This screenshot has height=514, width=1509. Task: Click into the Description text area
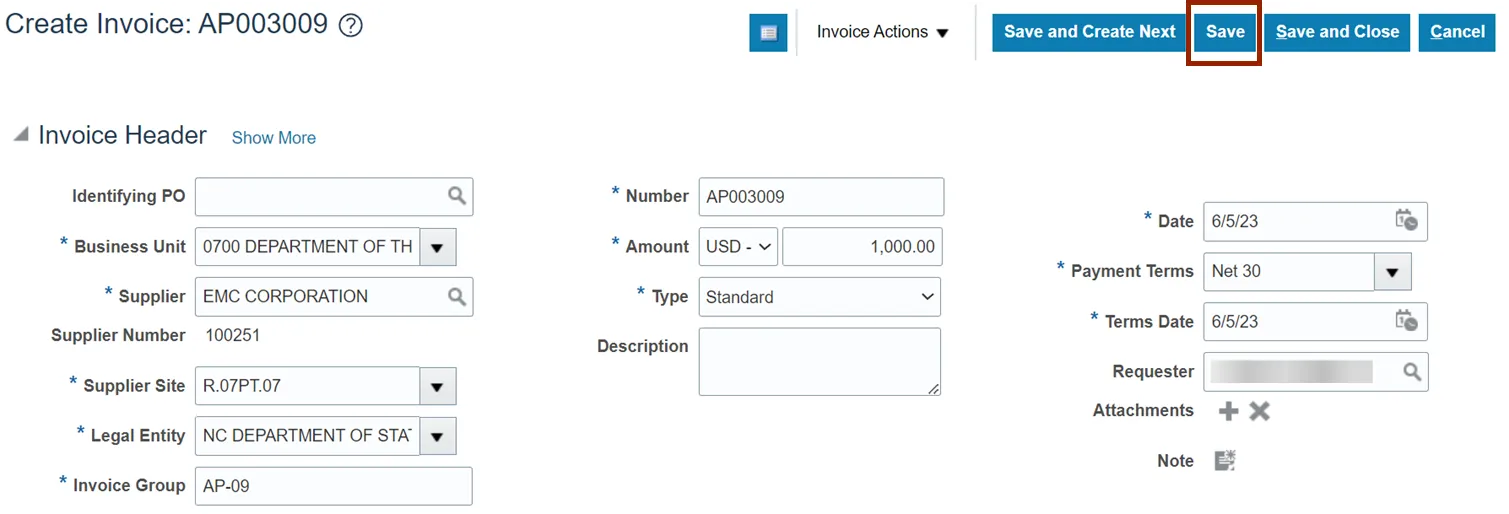pyautogui.click(x=819, y=361)
